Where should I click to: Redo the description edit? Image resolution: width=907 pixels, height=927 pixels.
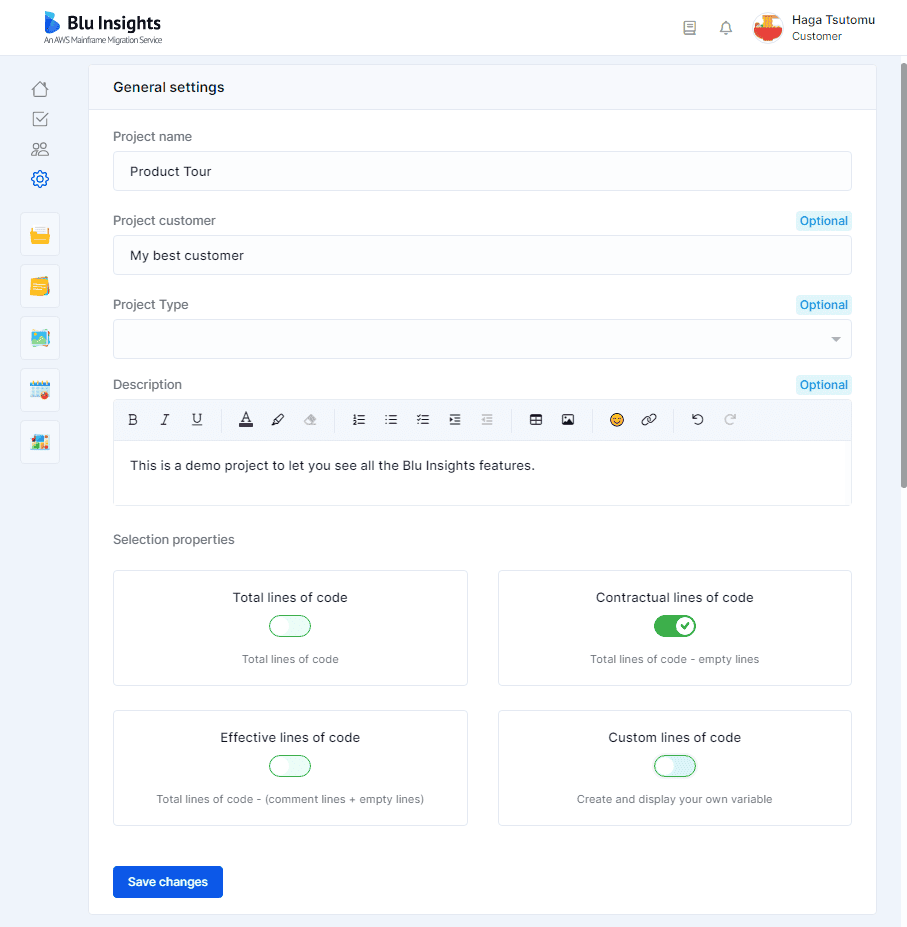pos(730,420)
